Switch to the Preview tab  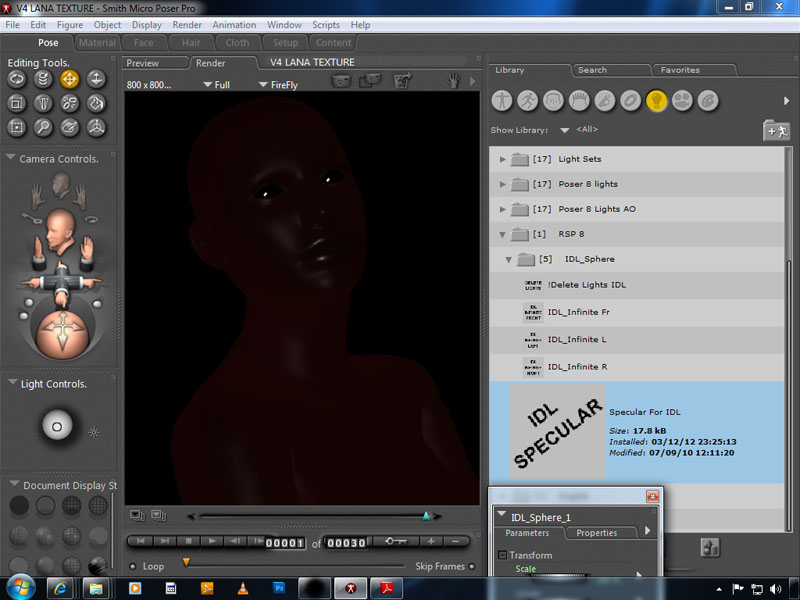[x=155, y=63]
